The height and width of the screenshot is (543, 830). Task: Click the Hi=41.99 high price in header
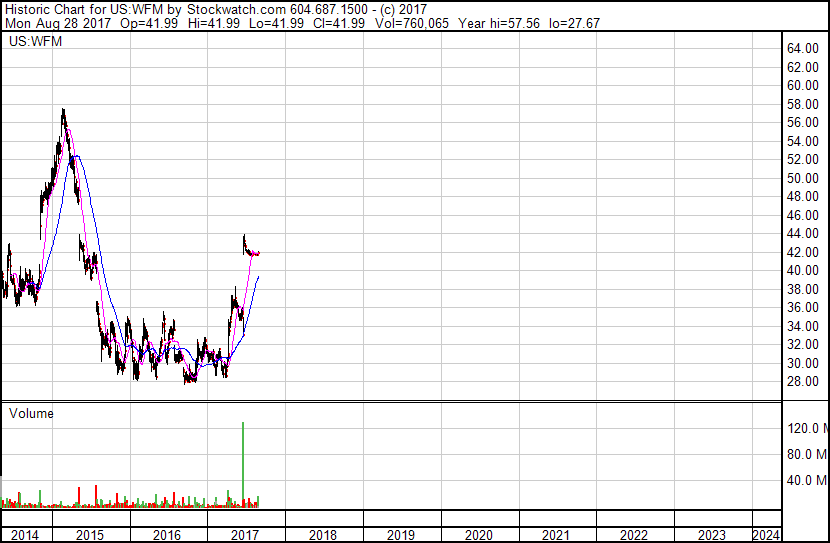(214, 23)
